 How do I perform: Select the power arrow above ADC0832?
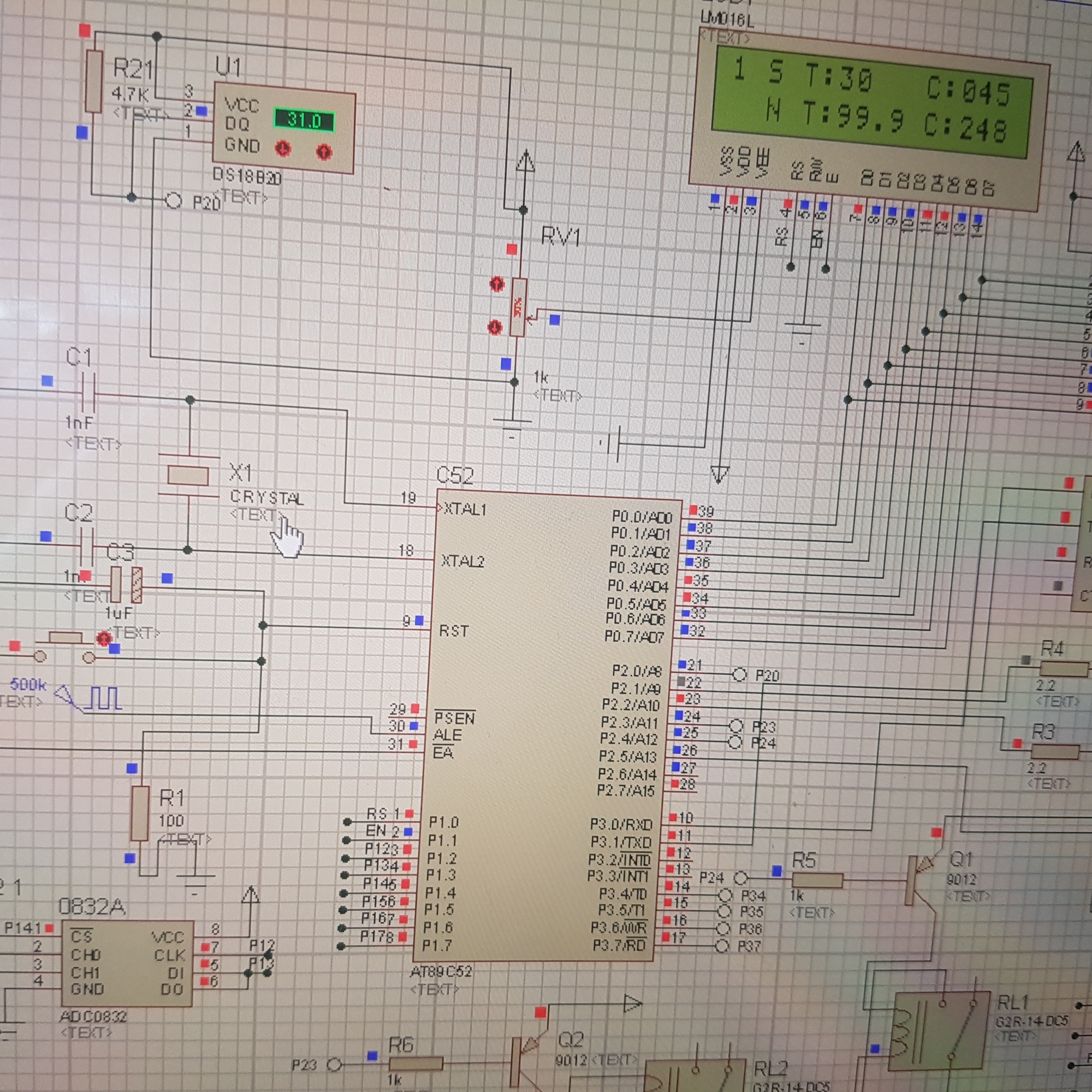click(251, 895)
